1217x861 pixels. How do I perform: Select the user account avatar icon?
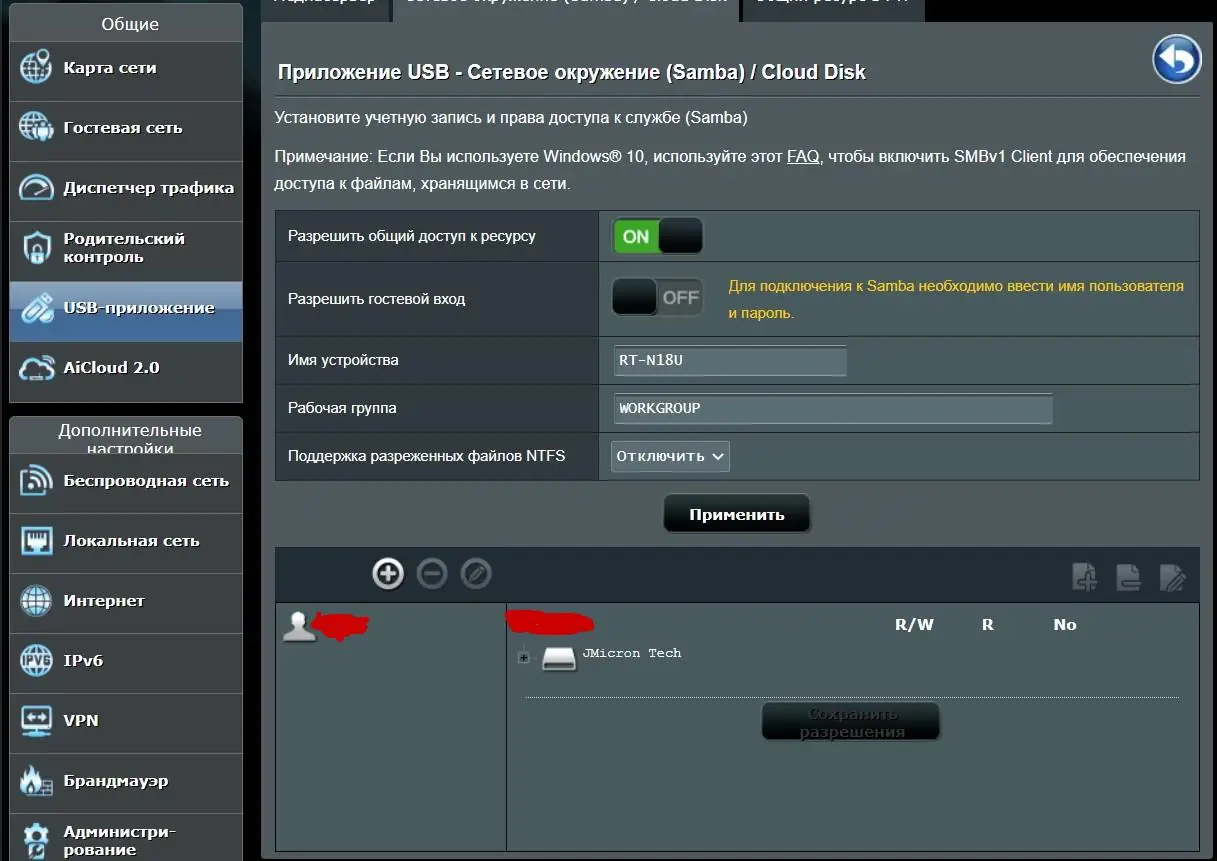298,627
